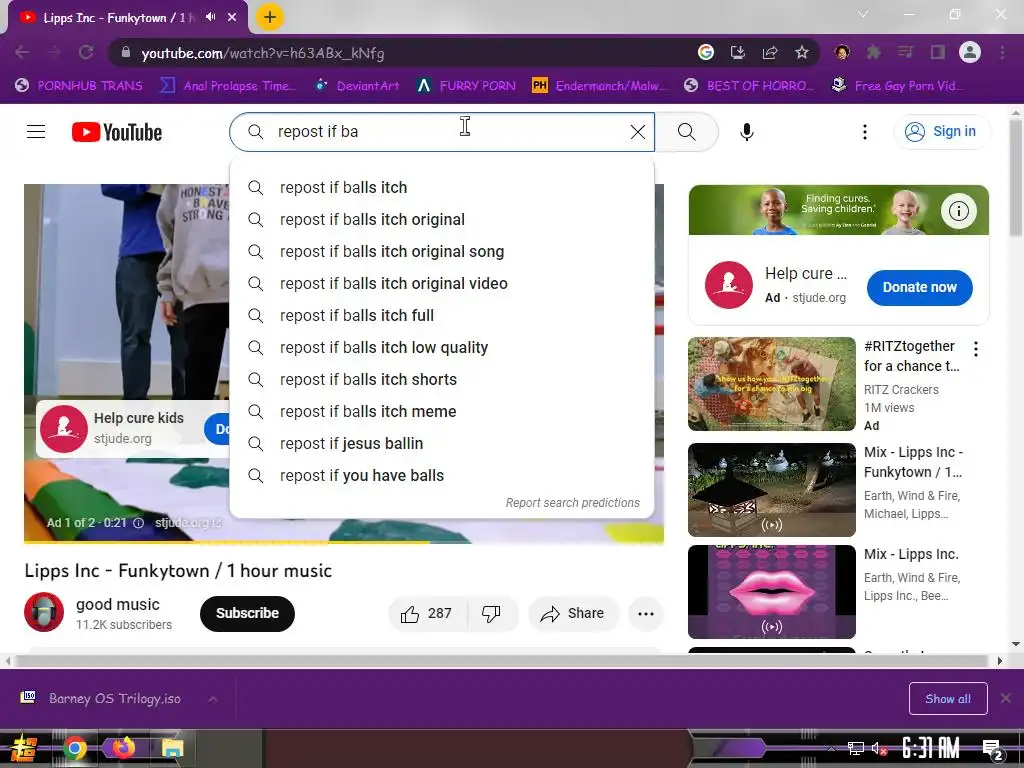Share this page via Chrome share icon
This screenshot has width=1024, height=768.
pos(770,52)
